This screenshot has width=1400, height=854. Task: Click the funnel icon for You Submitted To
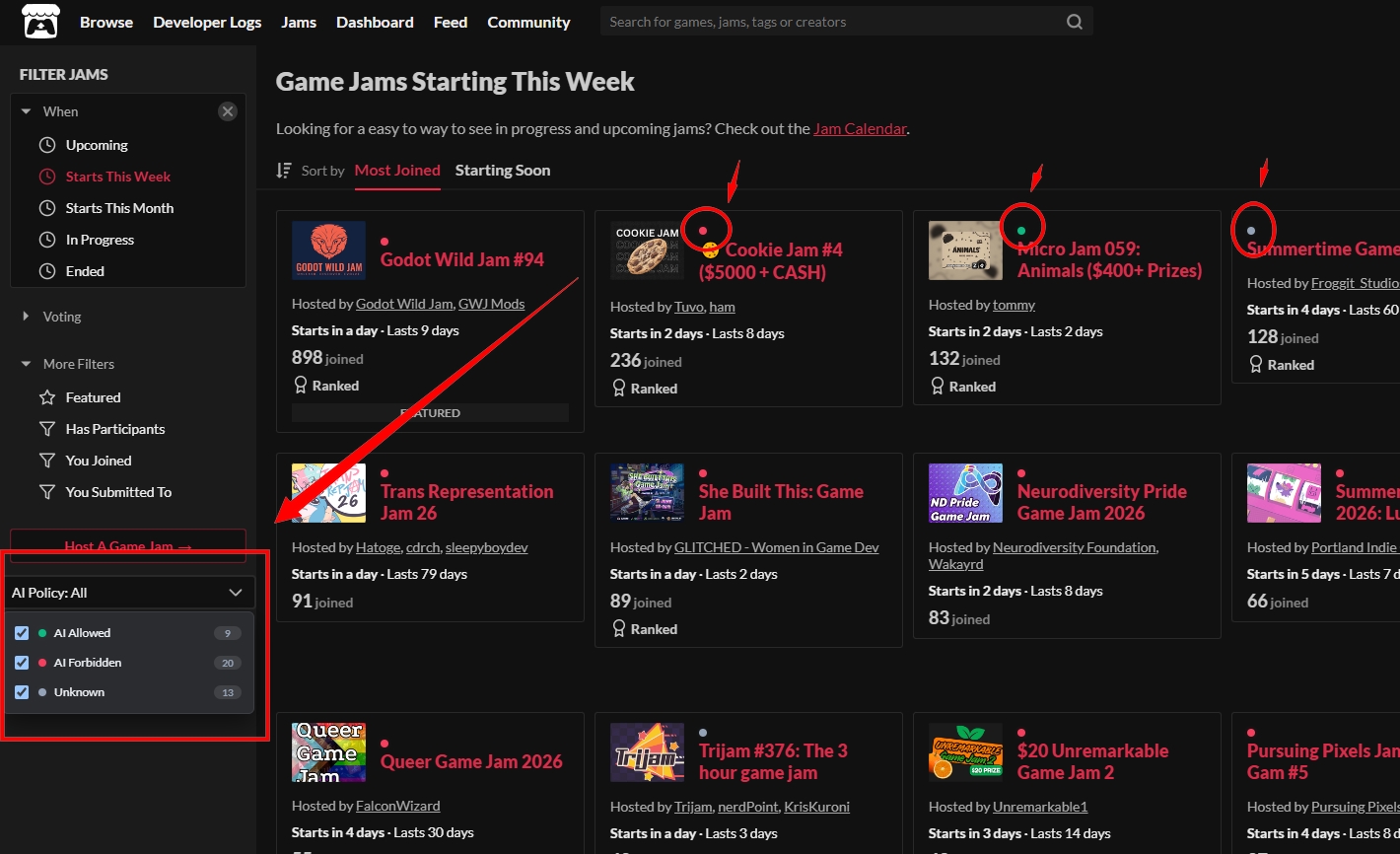point(47,492)
